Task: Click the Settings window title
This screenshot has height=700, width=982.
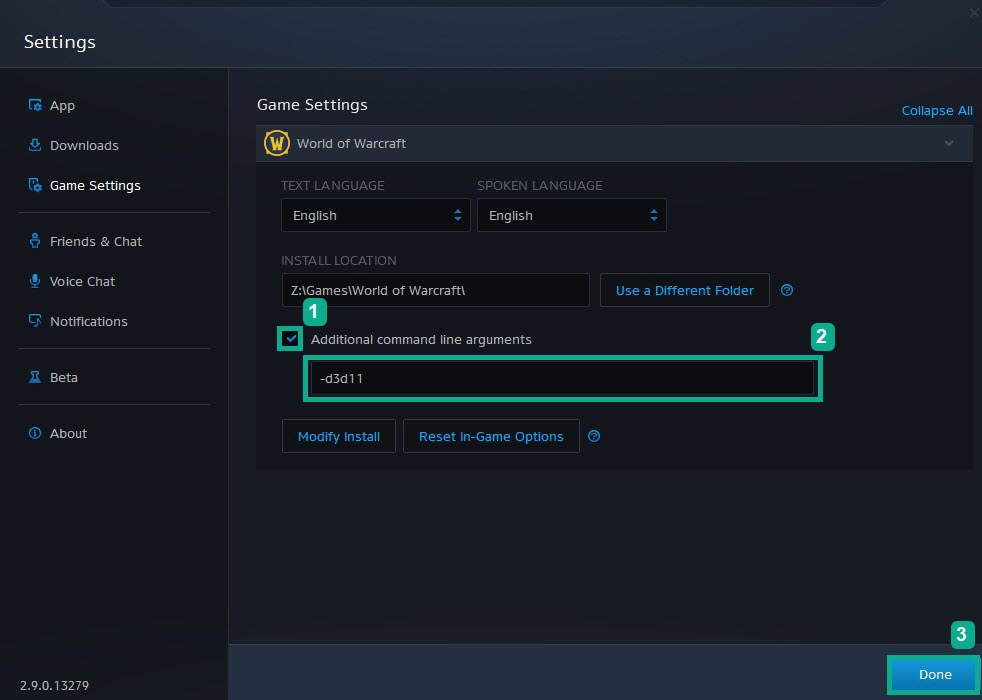Action: pyautogui.click(x=59, y=42)
